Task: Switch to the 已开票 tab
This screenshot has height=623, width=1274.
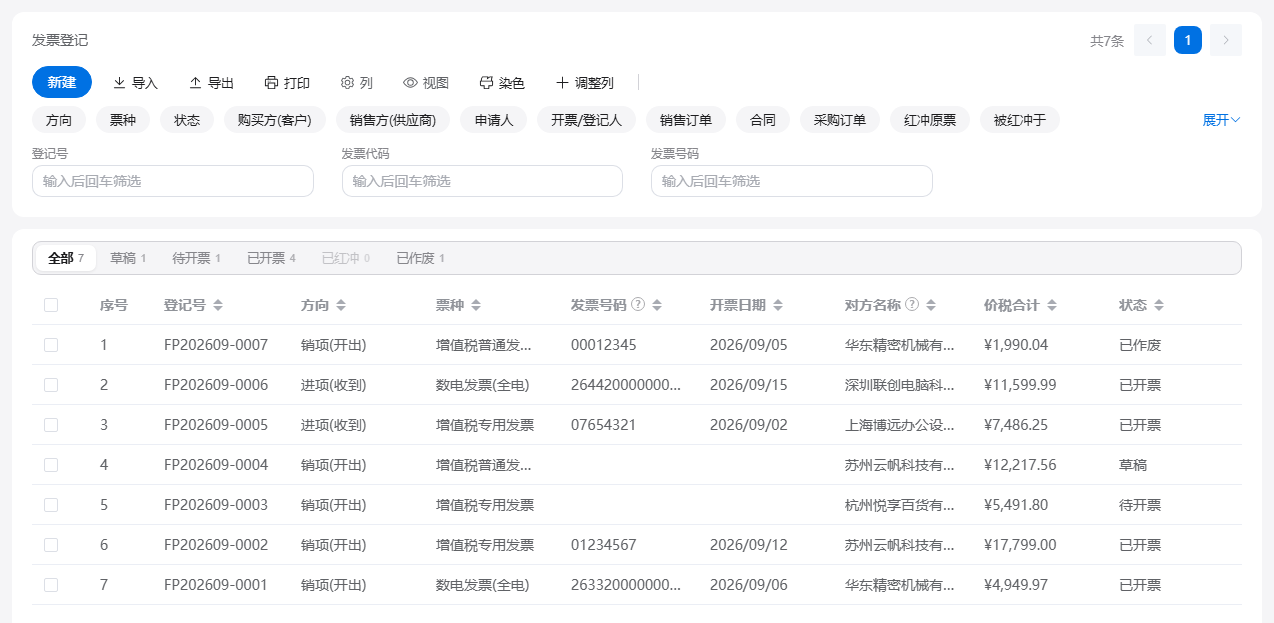Action: point(272,258)
